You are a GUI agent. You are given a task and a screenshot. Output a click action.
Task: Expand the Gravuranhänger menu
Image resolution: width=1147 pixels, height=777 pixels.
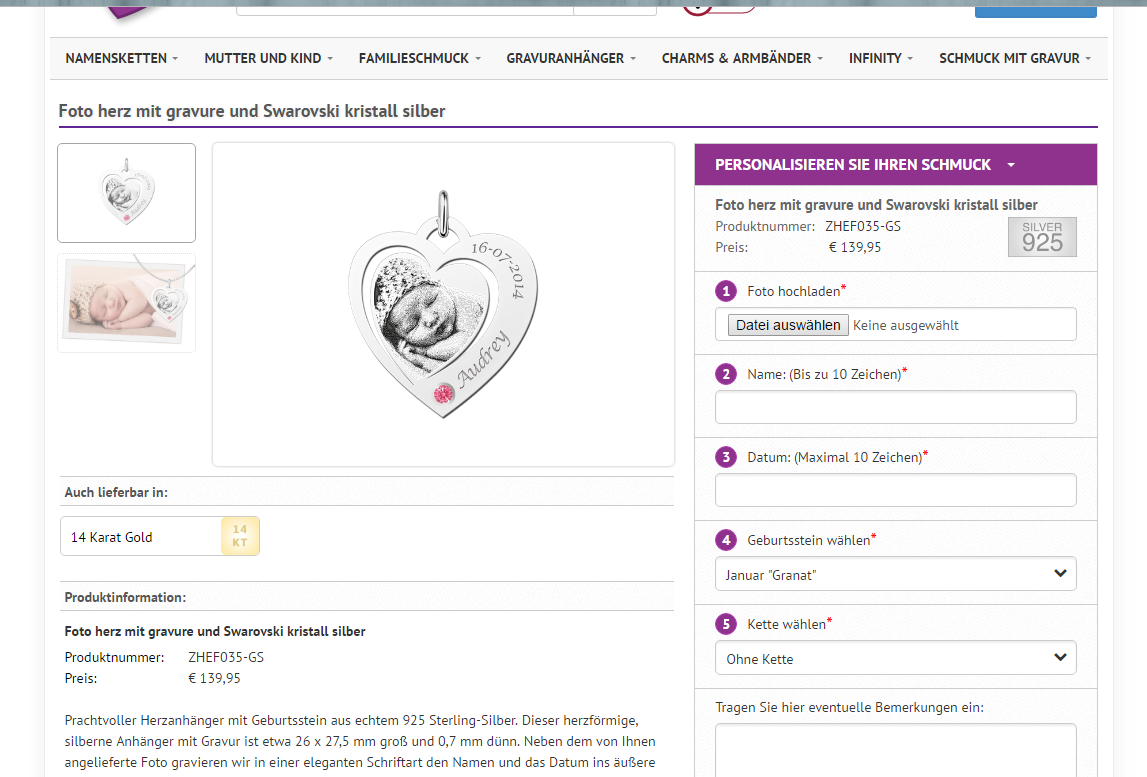coord(571,58)
